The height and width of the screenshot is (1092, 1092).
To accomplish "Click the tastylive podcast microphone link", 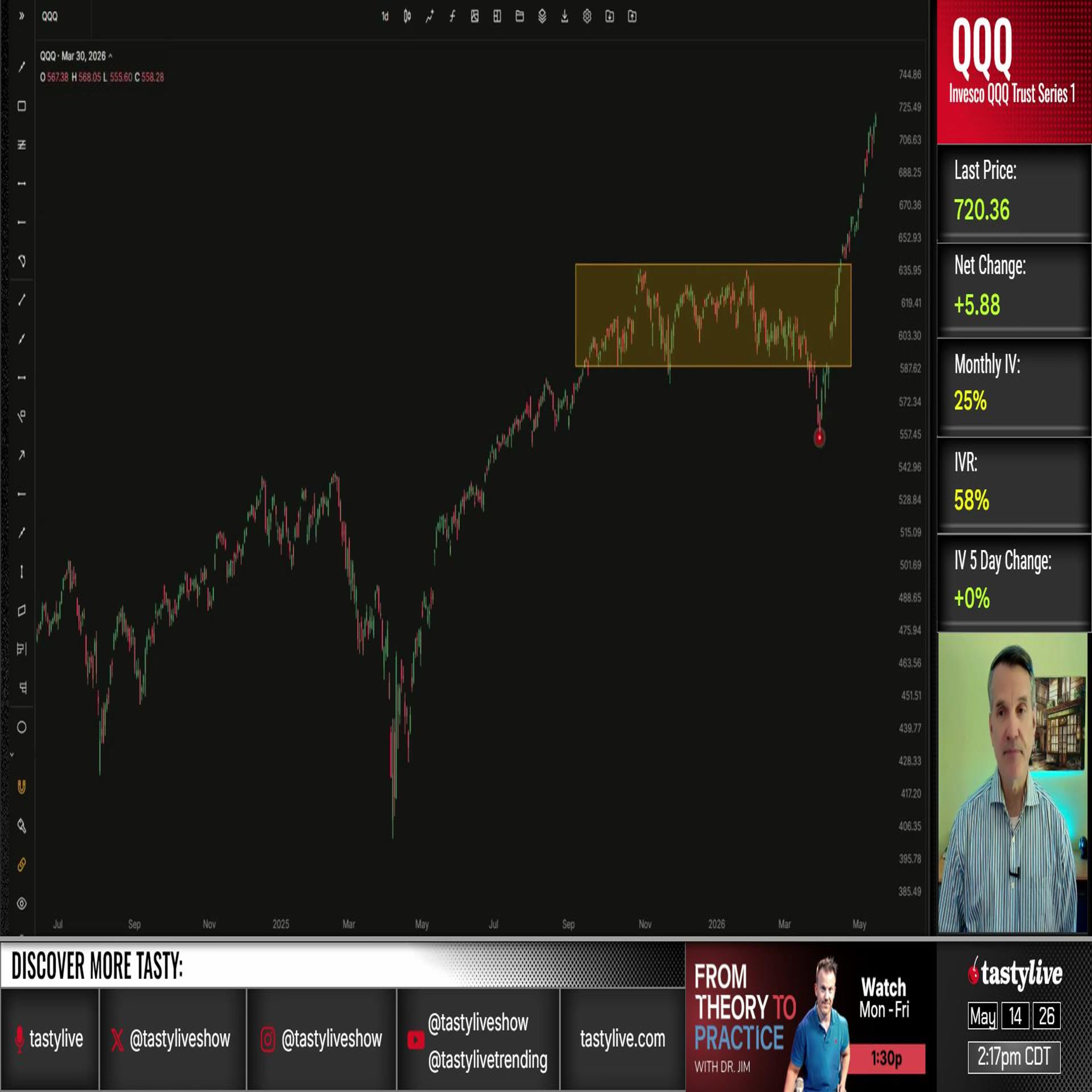I will coord(50,1038).
